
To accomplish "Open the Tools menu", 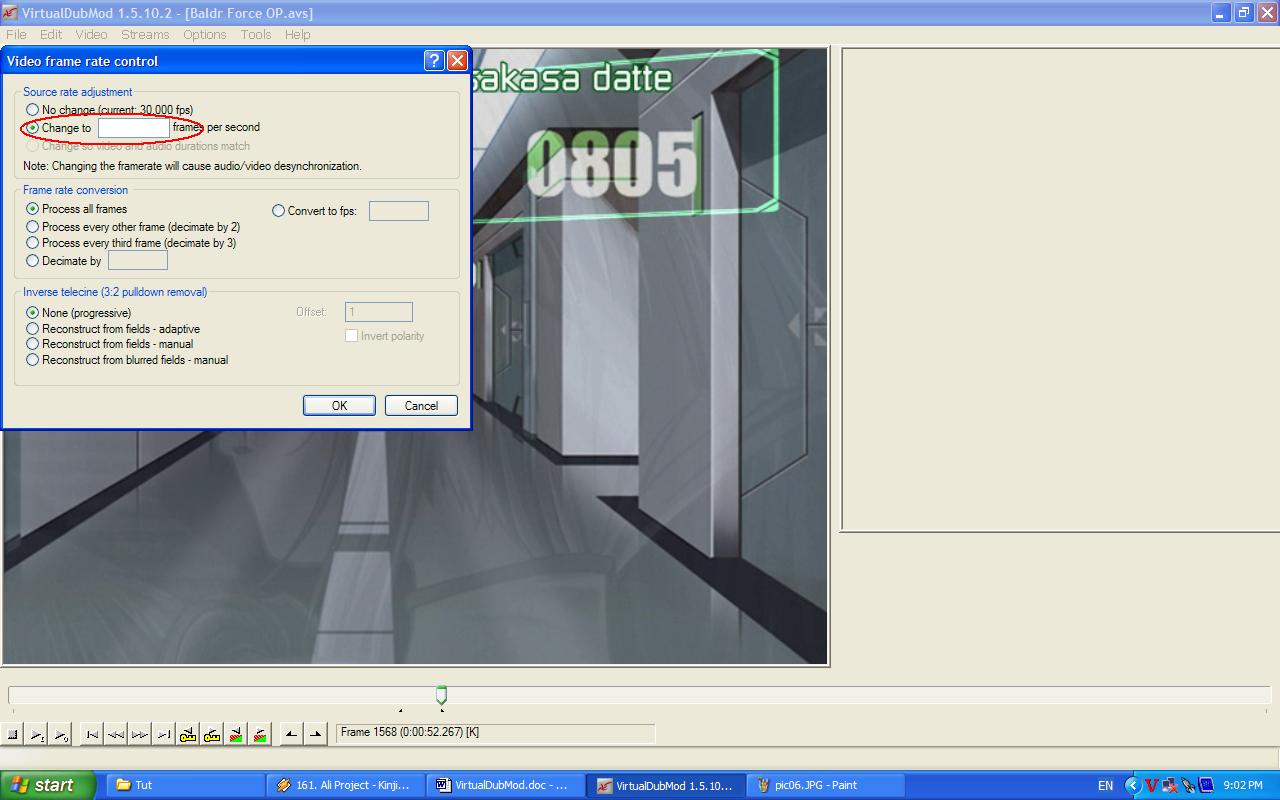I will tap(256, 34).
